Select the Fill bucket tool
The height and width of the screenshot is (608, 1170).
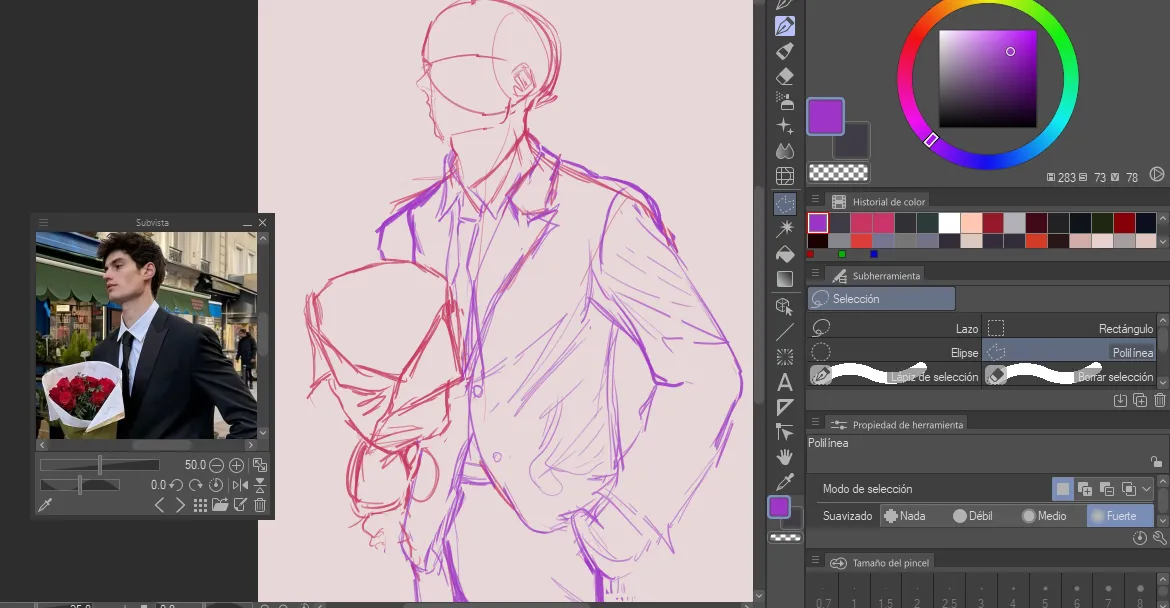click(x=785, y=254)
